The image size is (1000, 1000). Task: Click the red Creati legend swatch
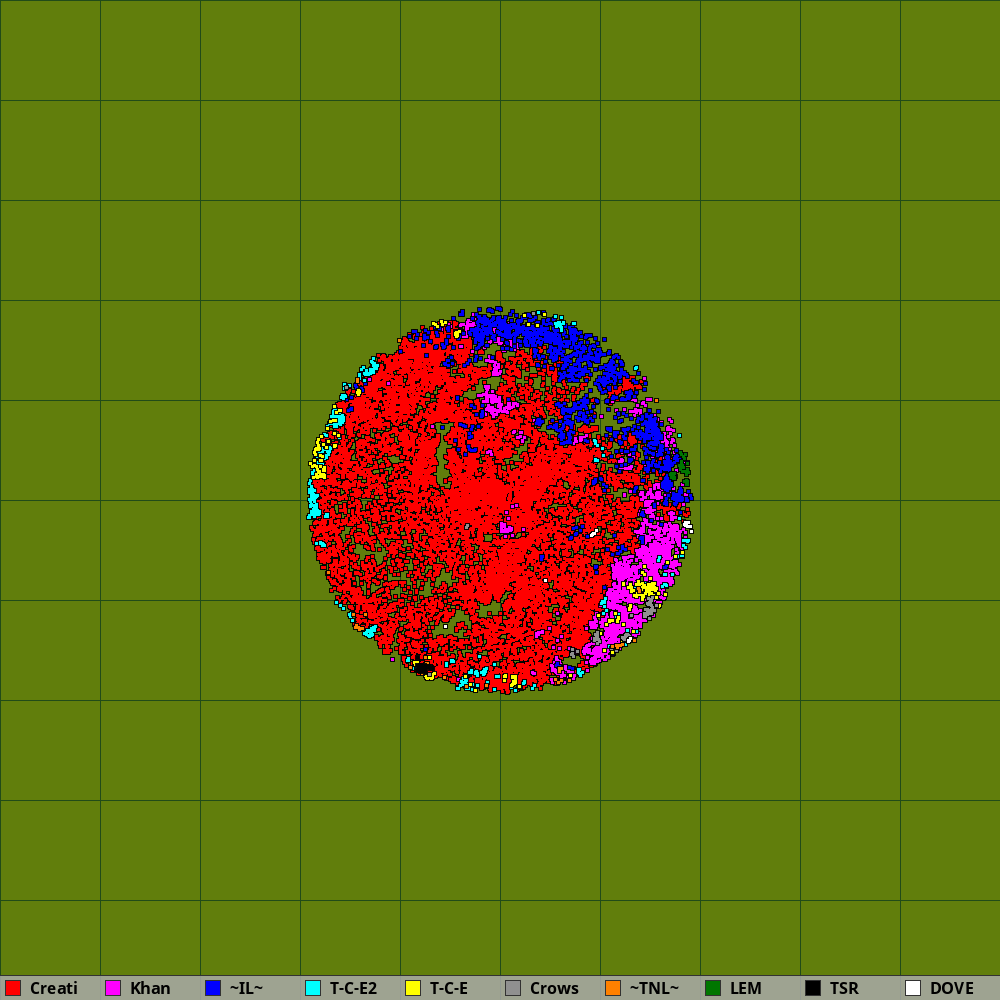pyautogui.click(x=13, y=988)
